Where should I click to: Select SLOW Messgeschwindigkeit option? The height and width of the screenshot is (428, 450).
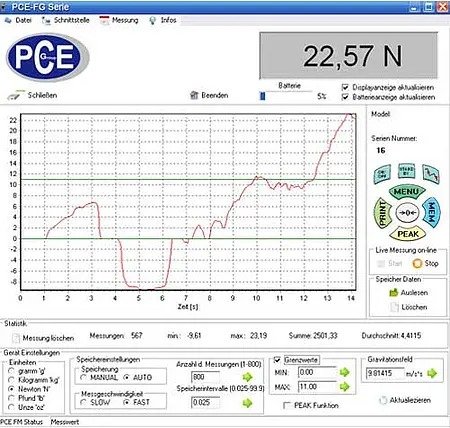(84, 402)
